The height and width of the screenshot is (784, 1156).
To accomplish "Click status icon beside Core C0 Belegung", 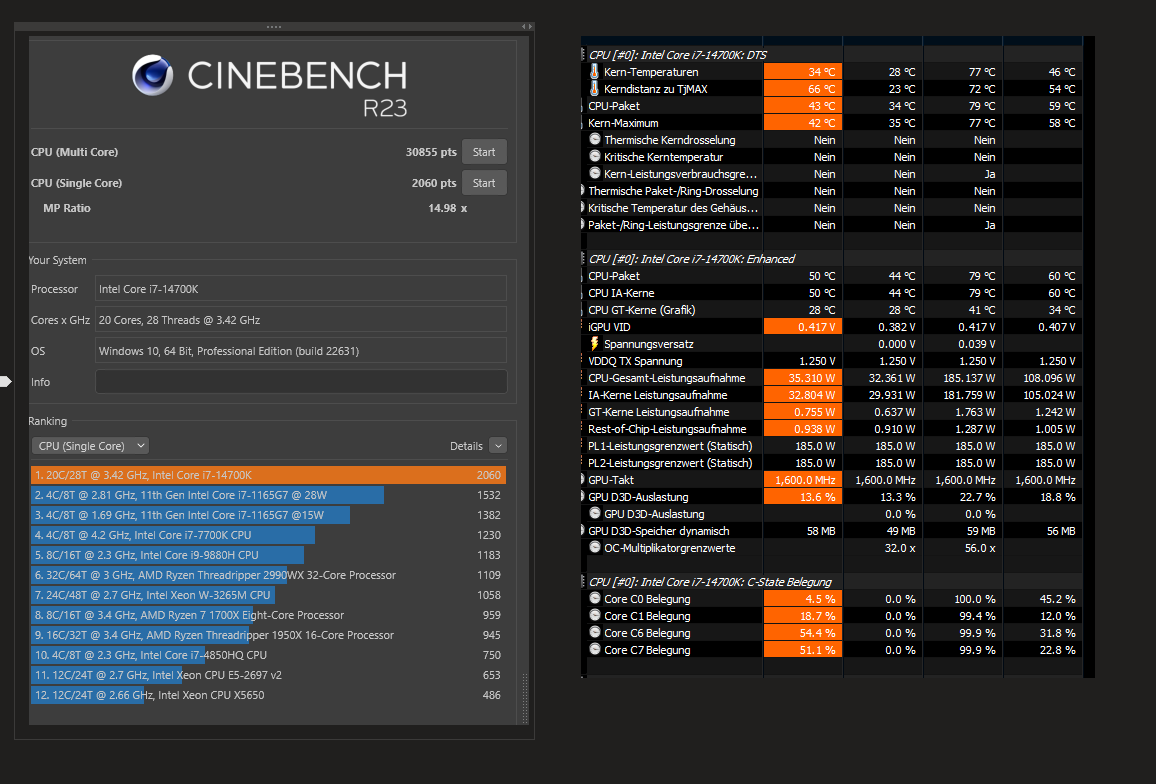I will (594, 598).
